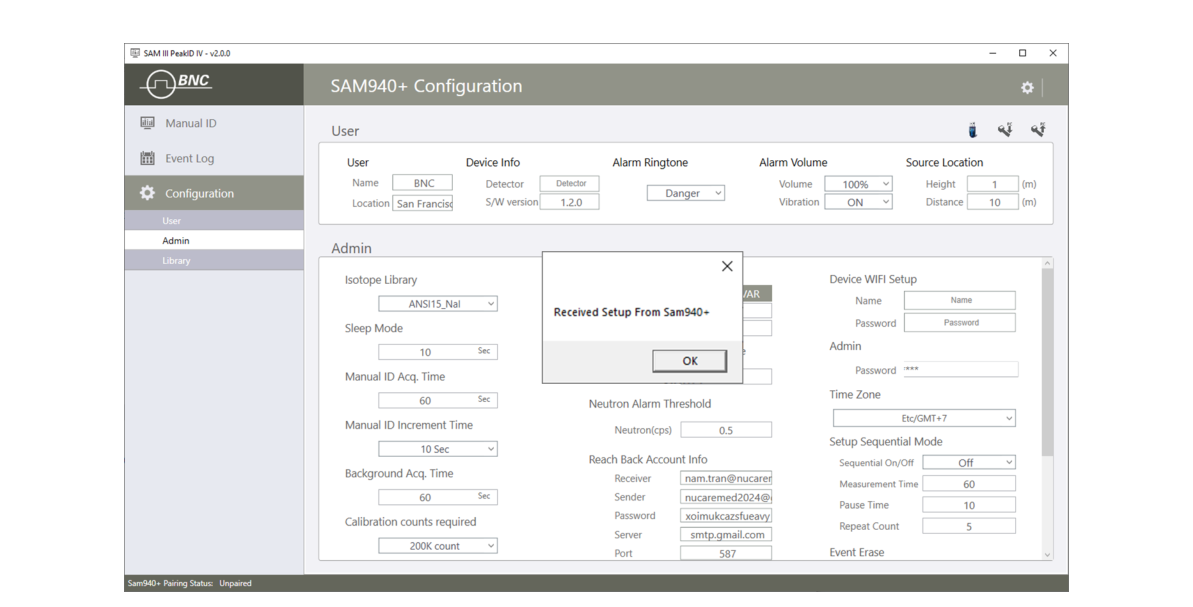Click the Admin panel vertical scrollbar thumb
Image resolution: width=1193 pixels, height=607 pixels.
1047,362
